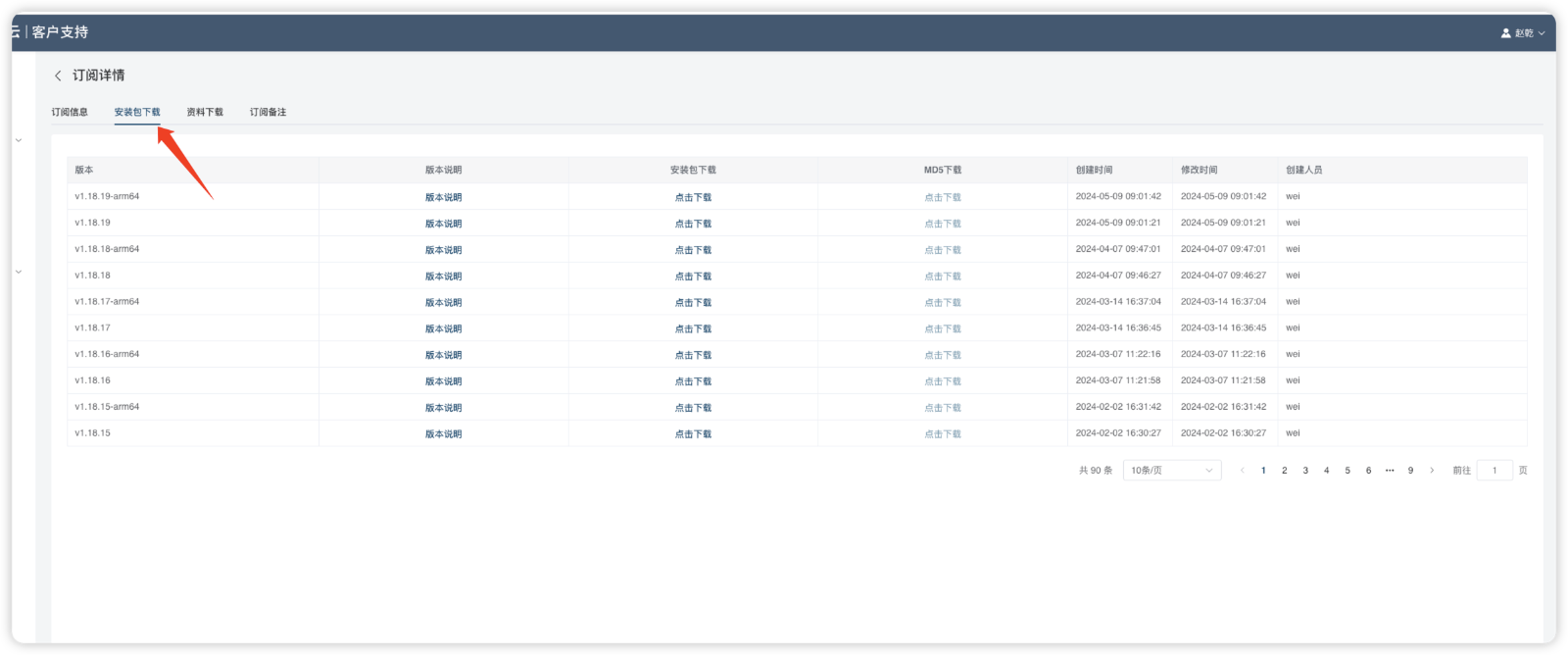Jump to last page 9

pos(1411,471)
